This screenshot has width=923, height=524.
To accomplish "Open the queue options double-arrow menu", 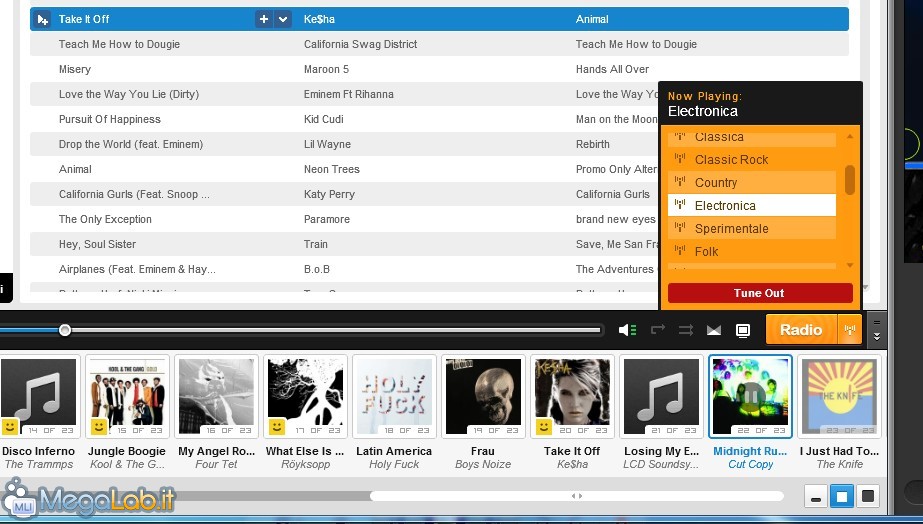I will (876, 336).
